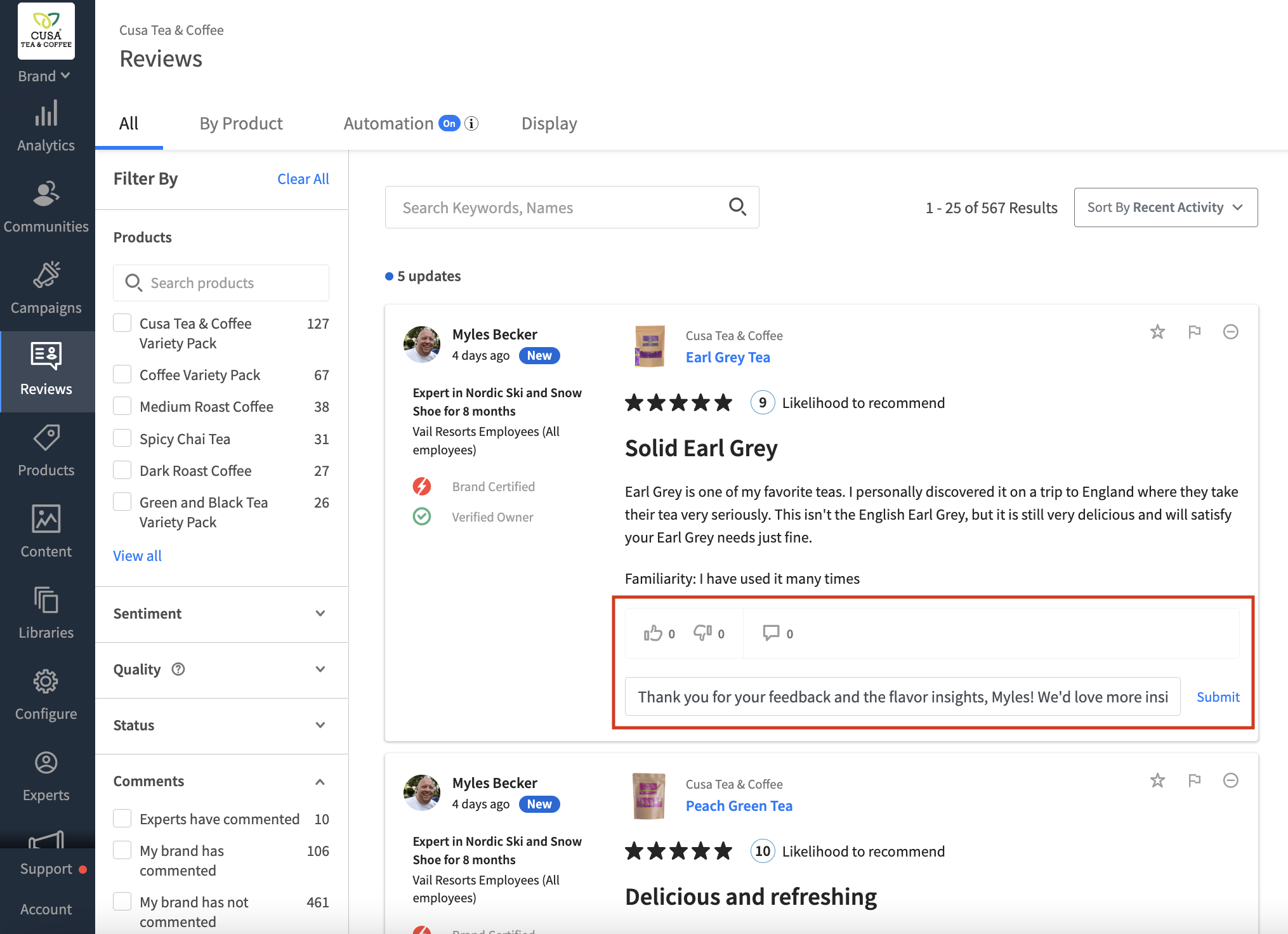Open the Analytics section in sidebar
Screen dimensions: 1288x934
(x=46, y=127)
